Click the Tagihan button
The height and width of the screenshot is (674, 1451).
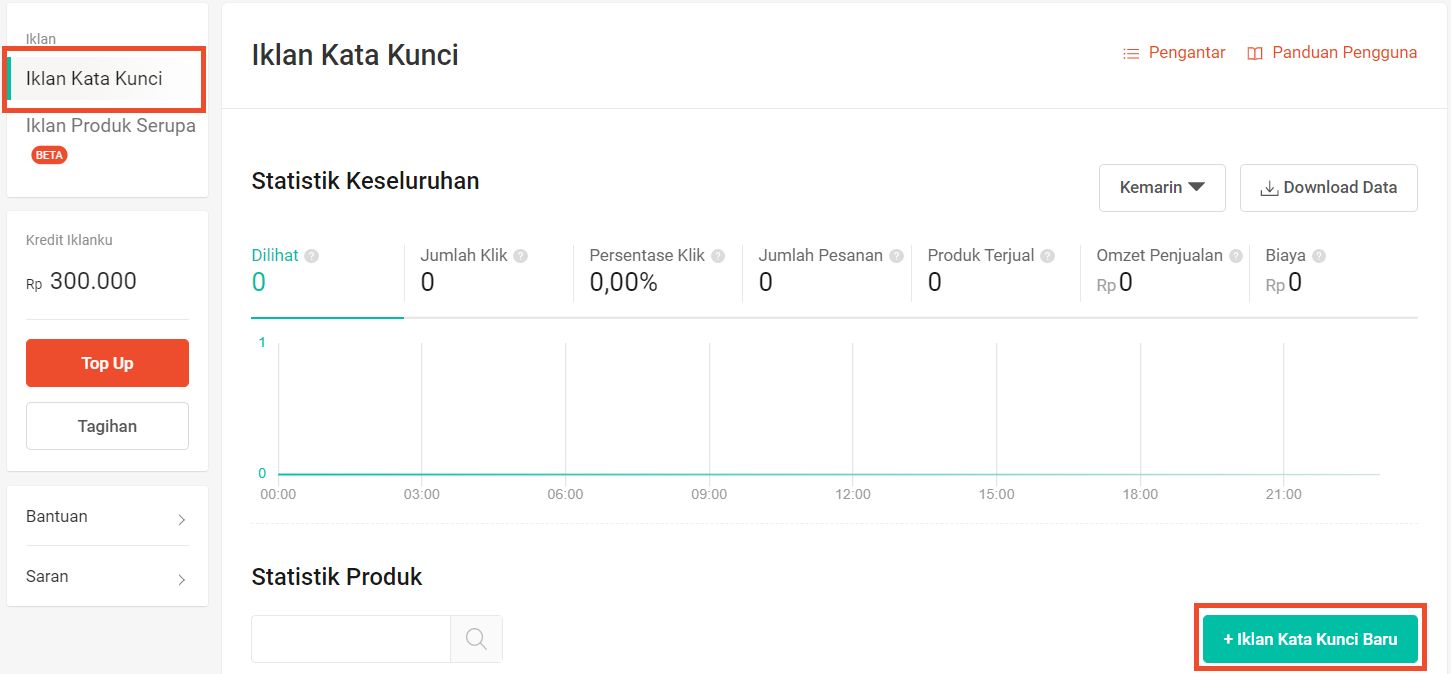[107, 426]
